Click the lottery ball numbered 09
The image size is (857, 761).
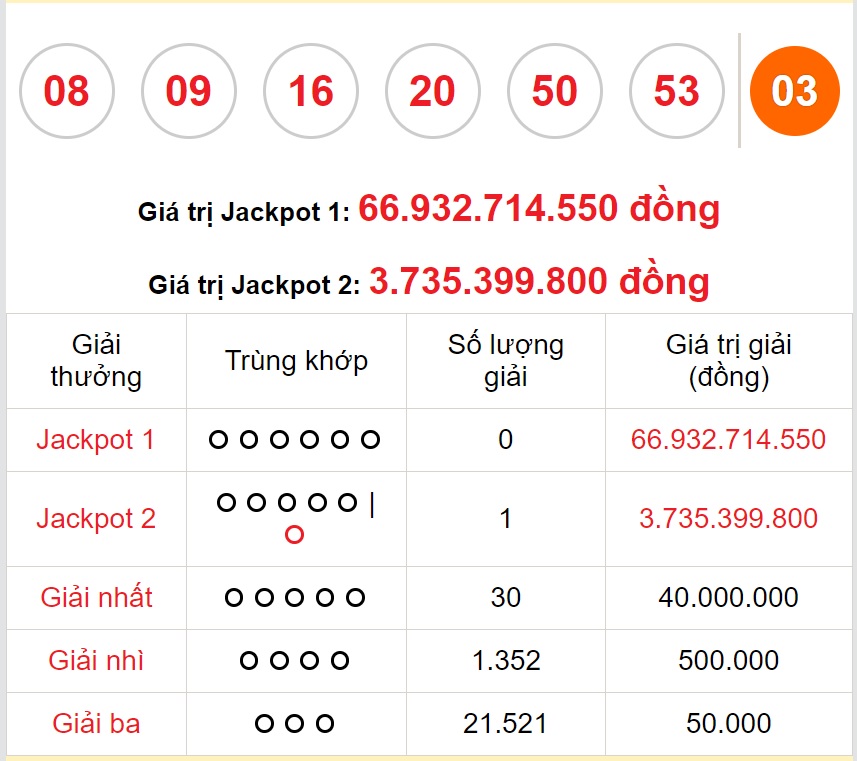point(189,91)
